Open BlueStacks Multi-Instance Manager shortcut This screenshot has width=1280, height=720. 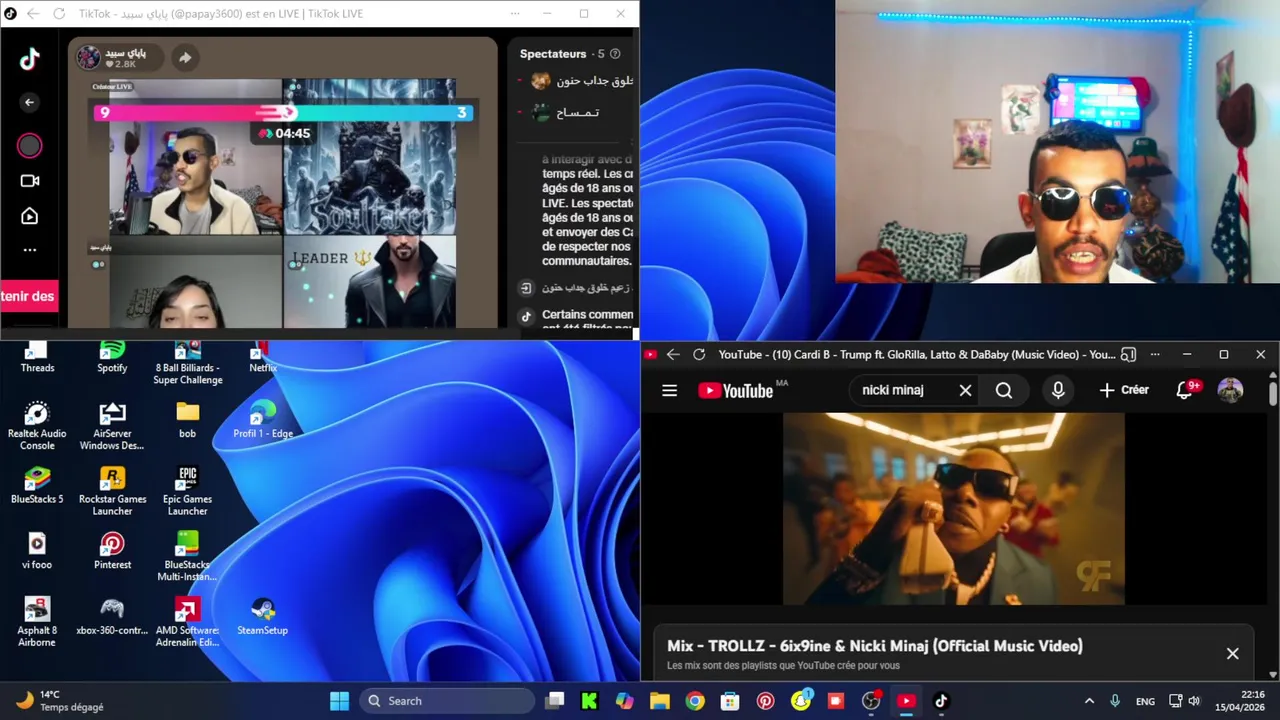pos(187,556)
